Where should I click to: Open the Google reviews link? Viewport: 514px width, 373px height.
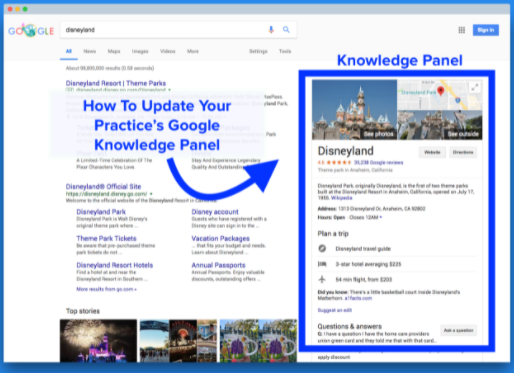coord(378,163)
